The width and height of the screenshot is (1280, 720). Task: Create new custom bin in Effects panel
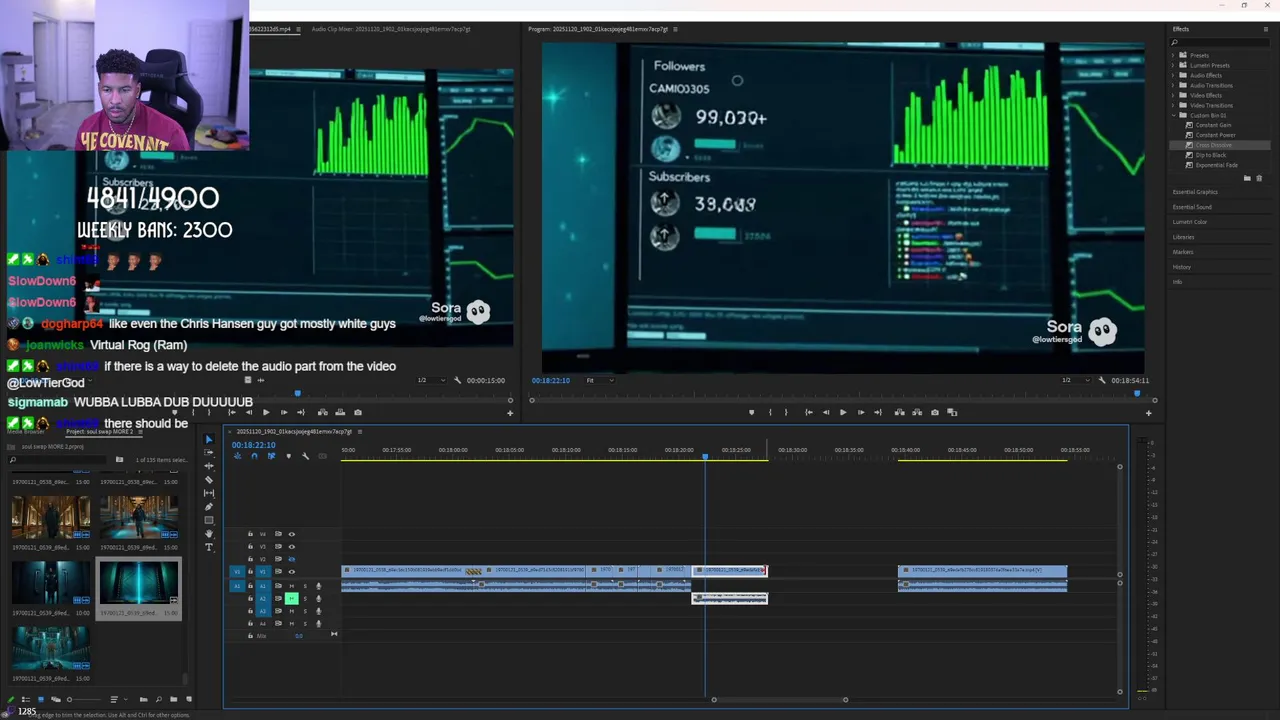[1247, 178]
